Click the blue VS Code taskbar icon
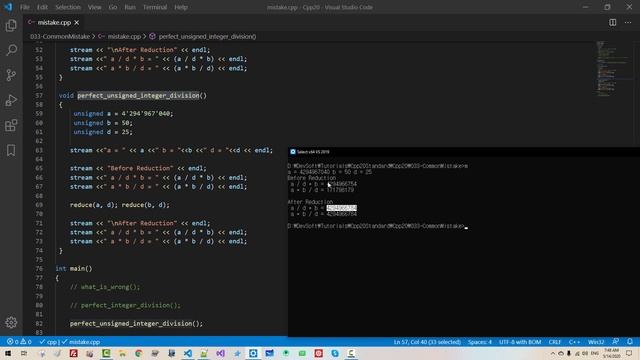This screenshot has height=360, width=640. [x=188, y=353]
